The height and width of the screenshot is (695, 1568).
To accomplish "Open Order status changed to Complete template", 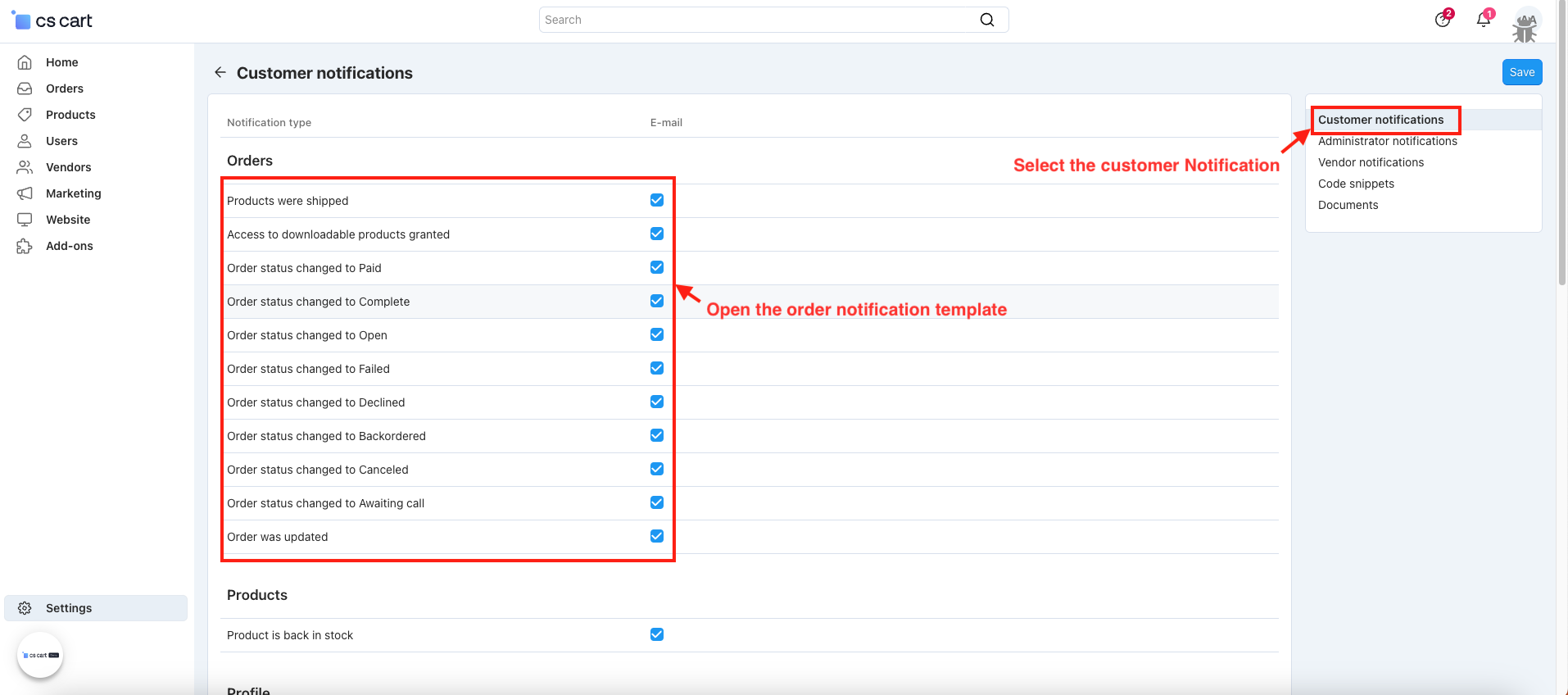I will click(318, 302).
